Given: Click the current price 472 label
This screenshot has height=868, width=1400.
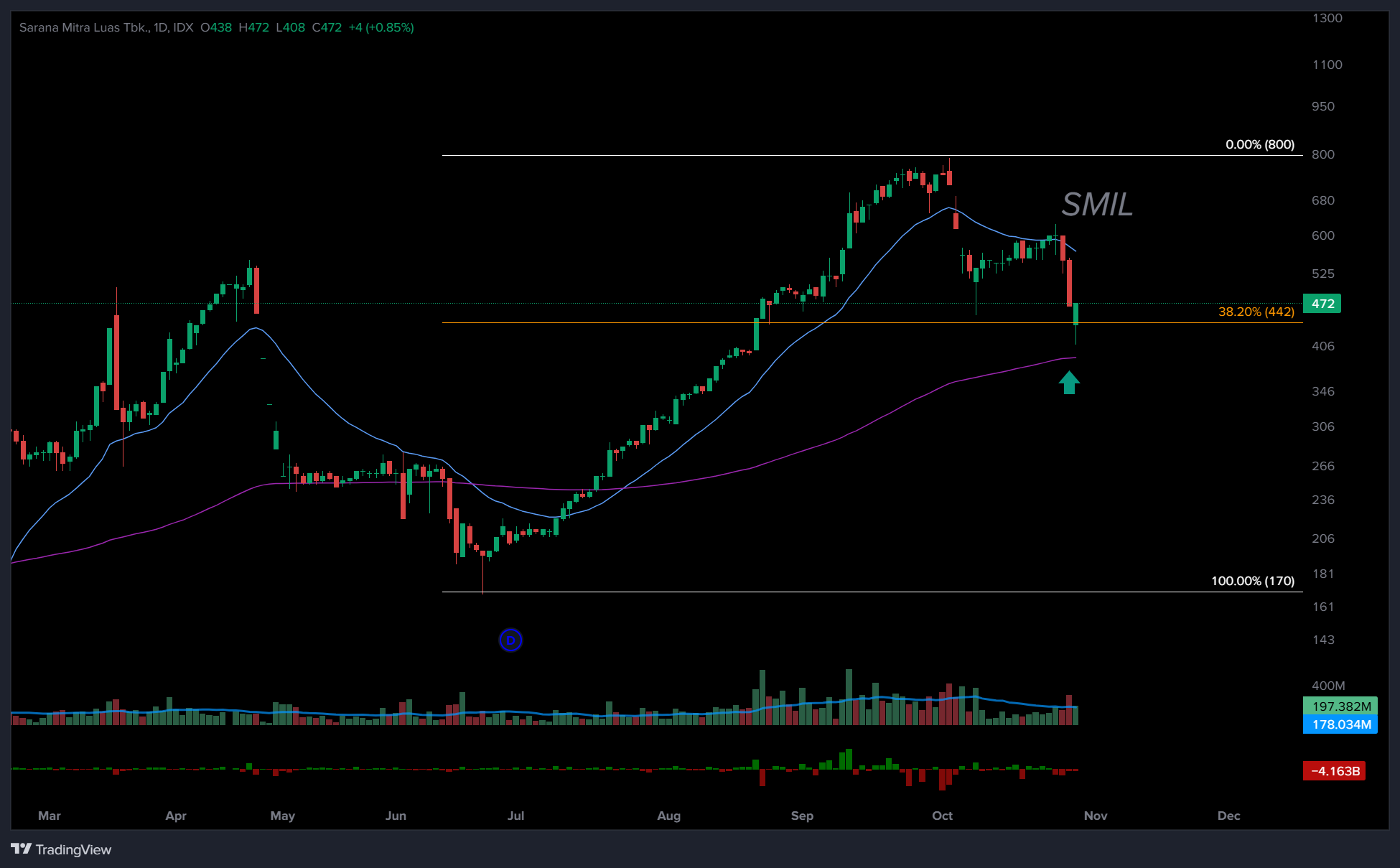Looking at the screenshot, I should click(x=1322, y=304).
